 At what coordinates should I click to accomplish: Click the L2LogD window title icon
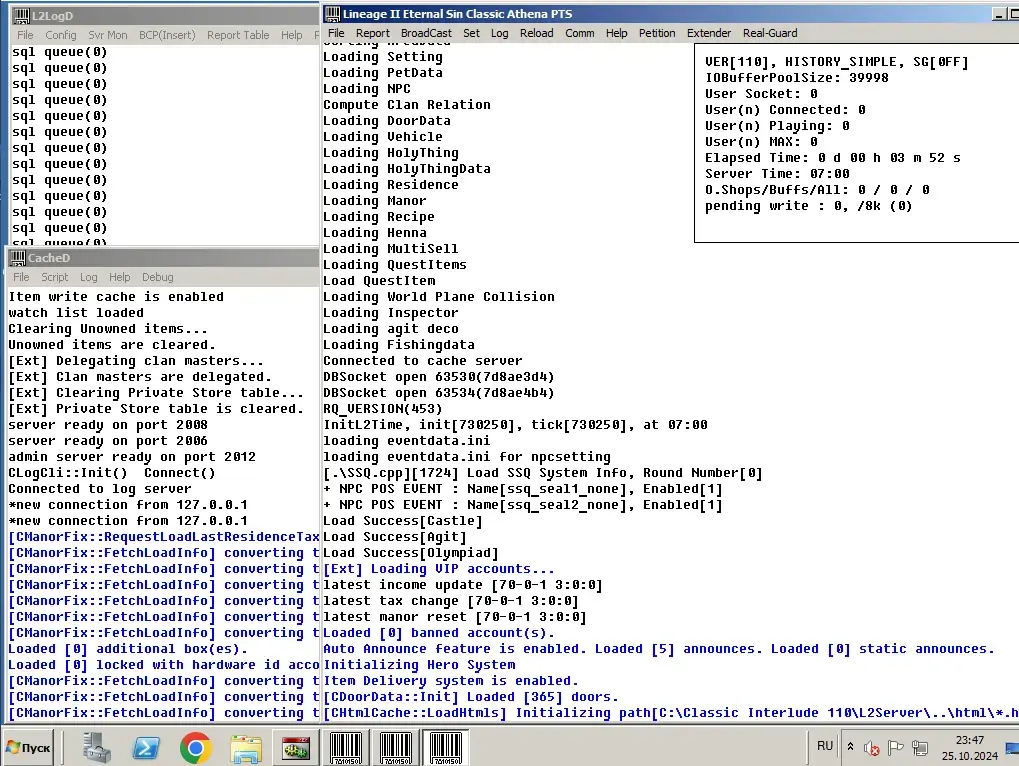pyautogui.click(x=21, y=16)
